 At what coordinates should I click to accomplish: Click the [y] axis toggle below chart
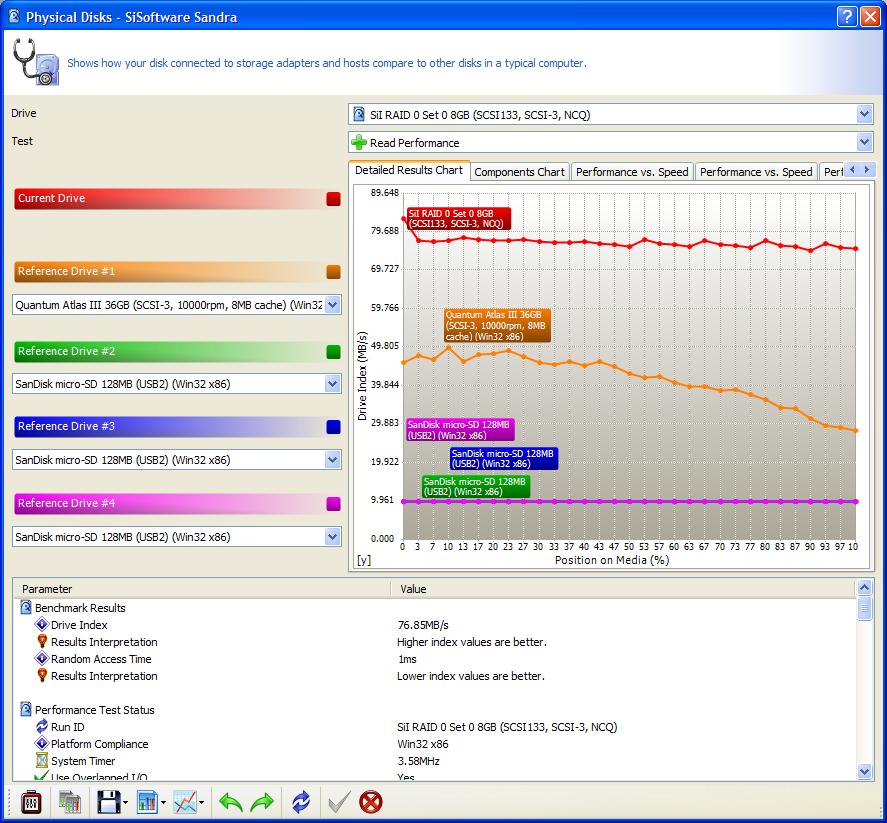click(364, 560)
